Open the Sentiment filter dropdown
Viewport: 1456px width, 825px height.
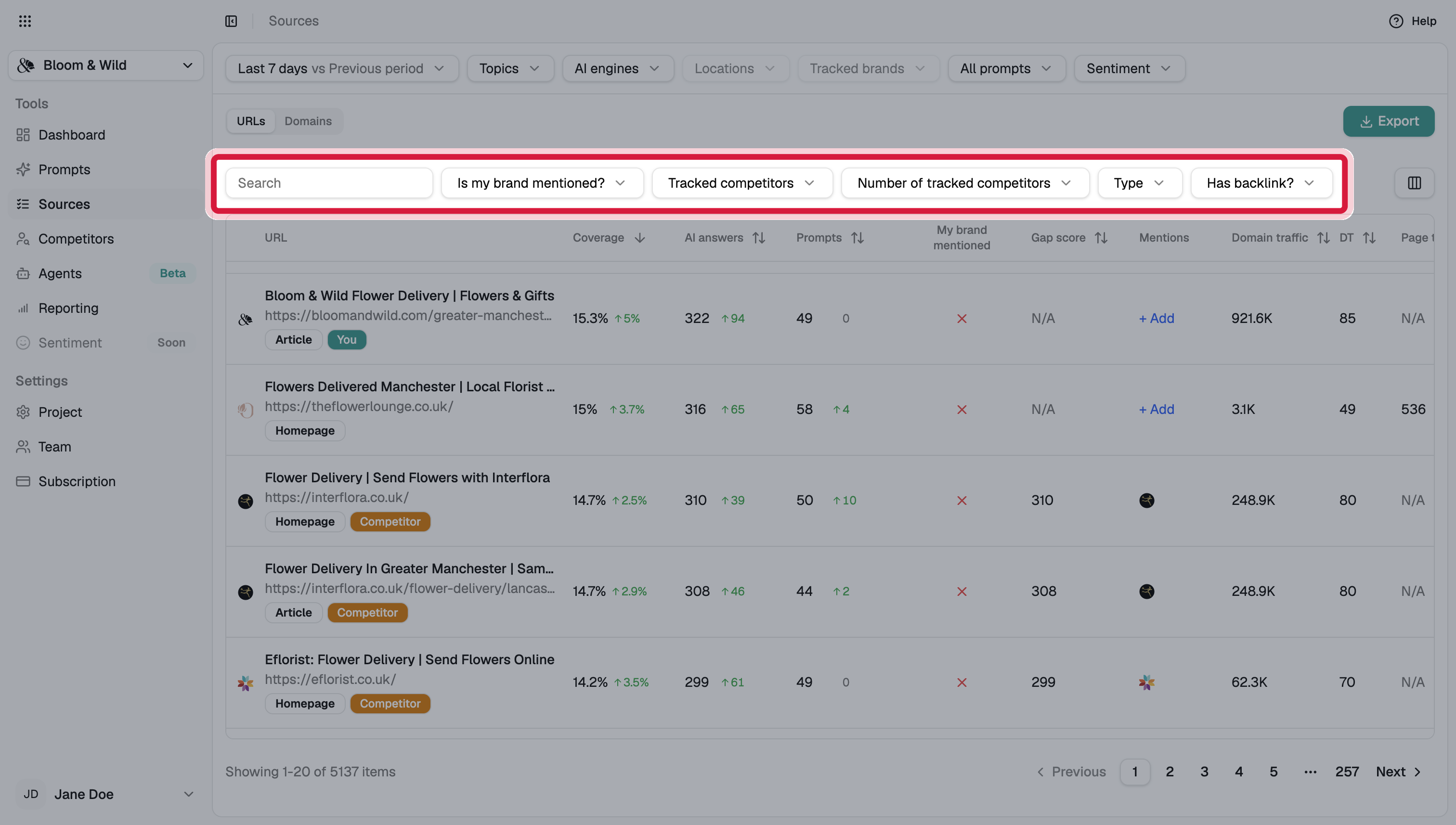(1129, 68)
